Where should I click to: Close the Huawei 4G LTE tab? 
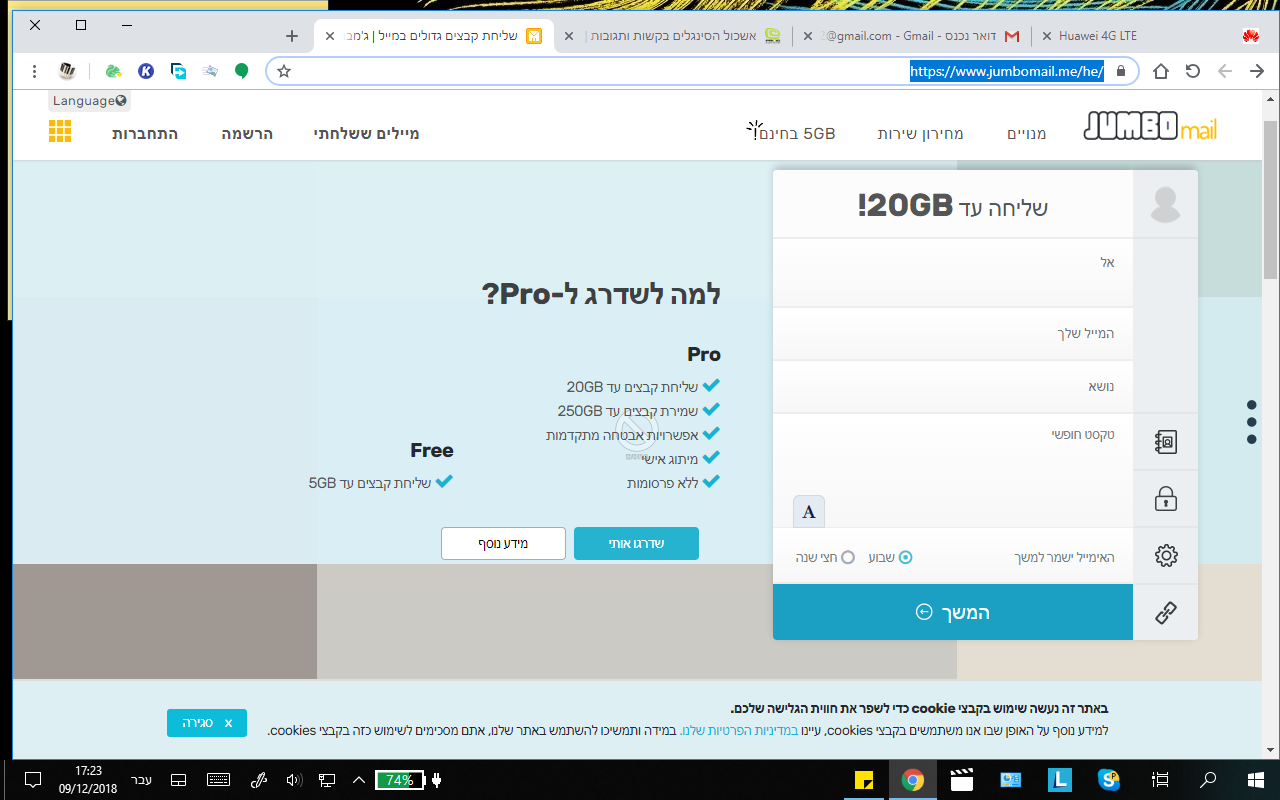1047,36
